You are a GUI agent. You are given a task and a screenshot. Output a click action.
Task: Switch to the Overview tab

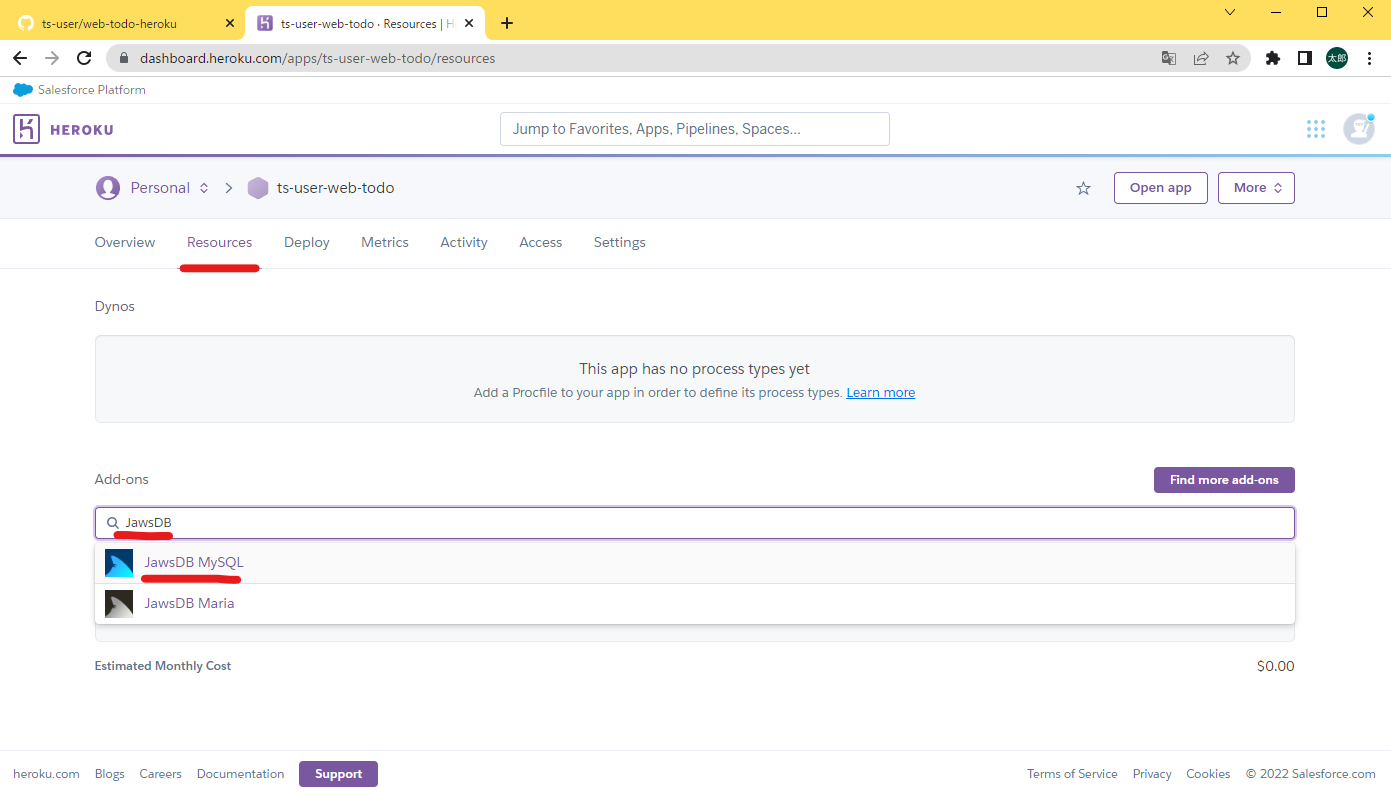(x=125, y=242)
